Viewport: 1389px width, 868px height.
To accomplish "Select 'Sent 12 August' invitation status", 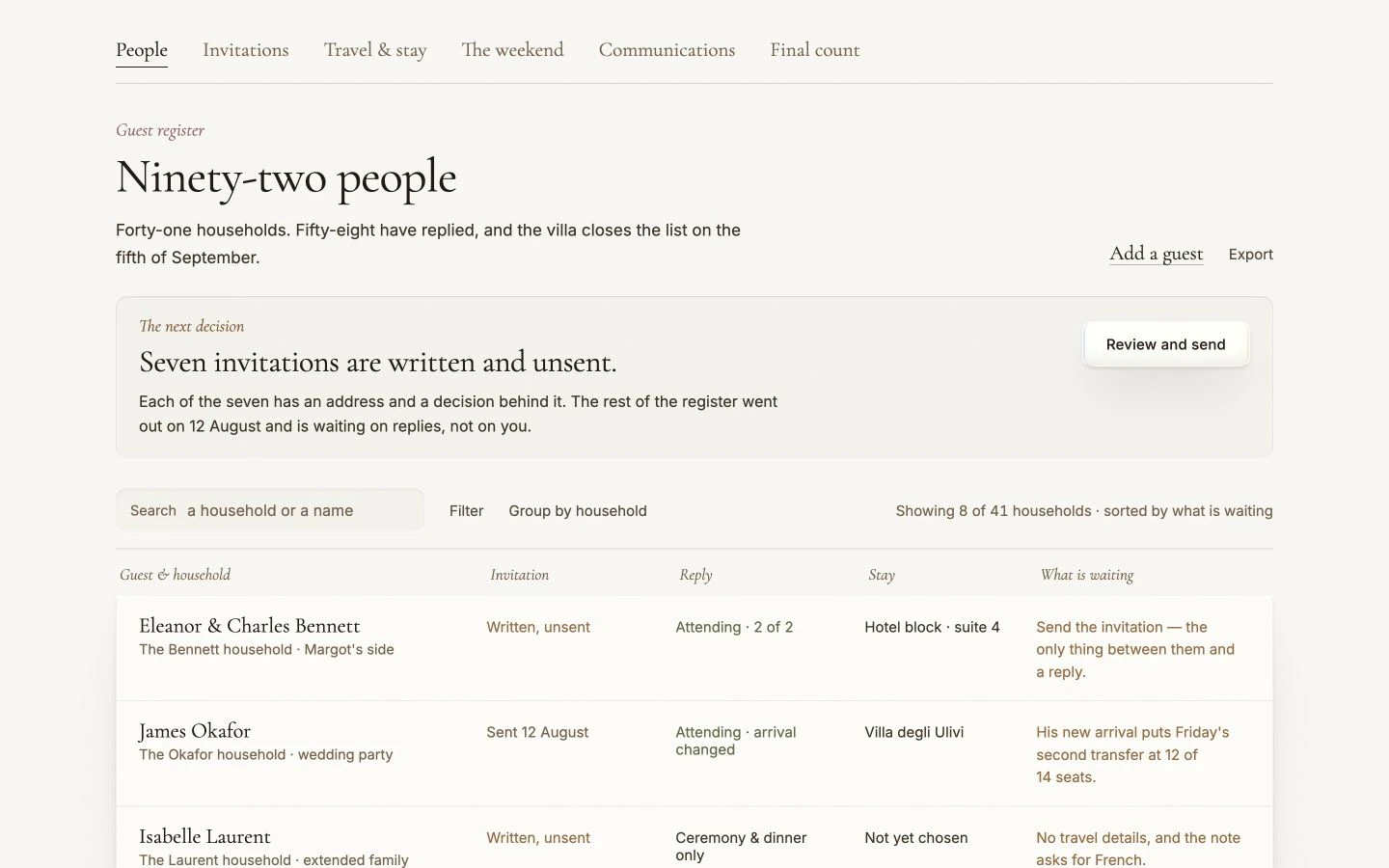I will tap(537, 732).
